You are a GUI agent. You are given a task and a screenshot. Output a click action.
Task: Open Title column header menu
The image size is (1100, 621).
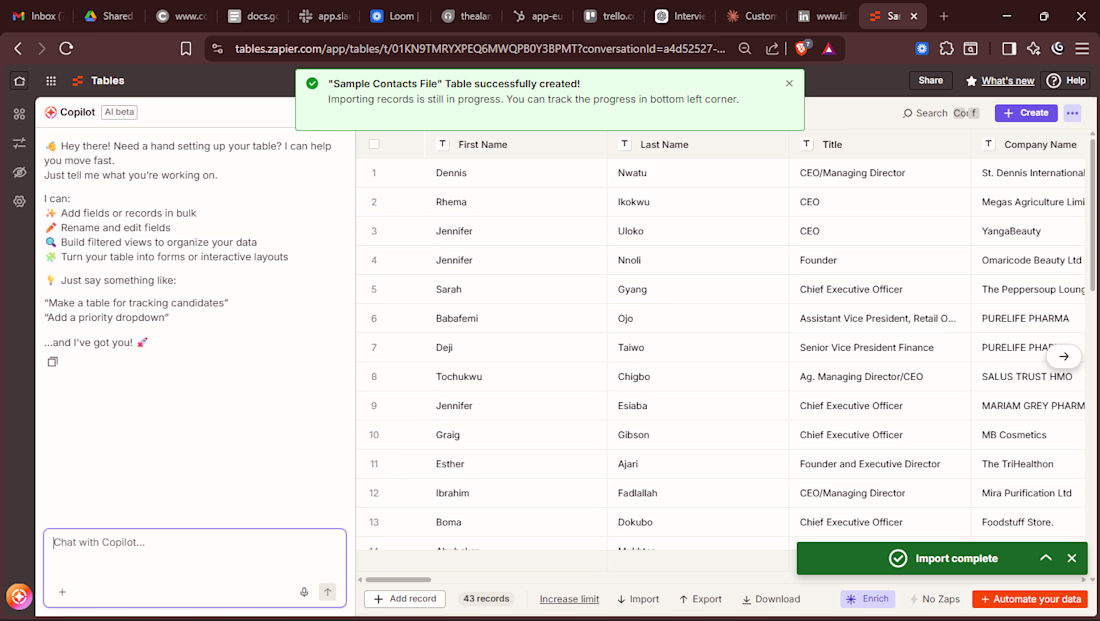pos(880,145)
